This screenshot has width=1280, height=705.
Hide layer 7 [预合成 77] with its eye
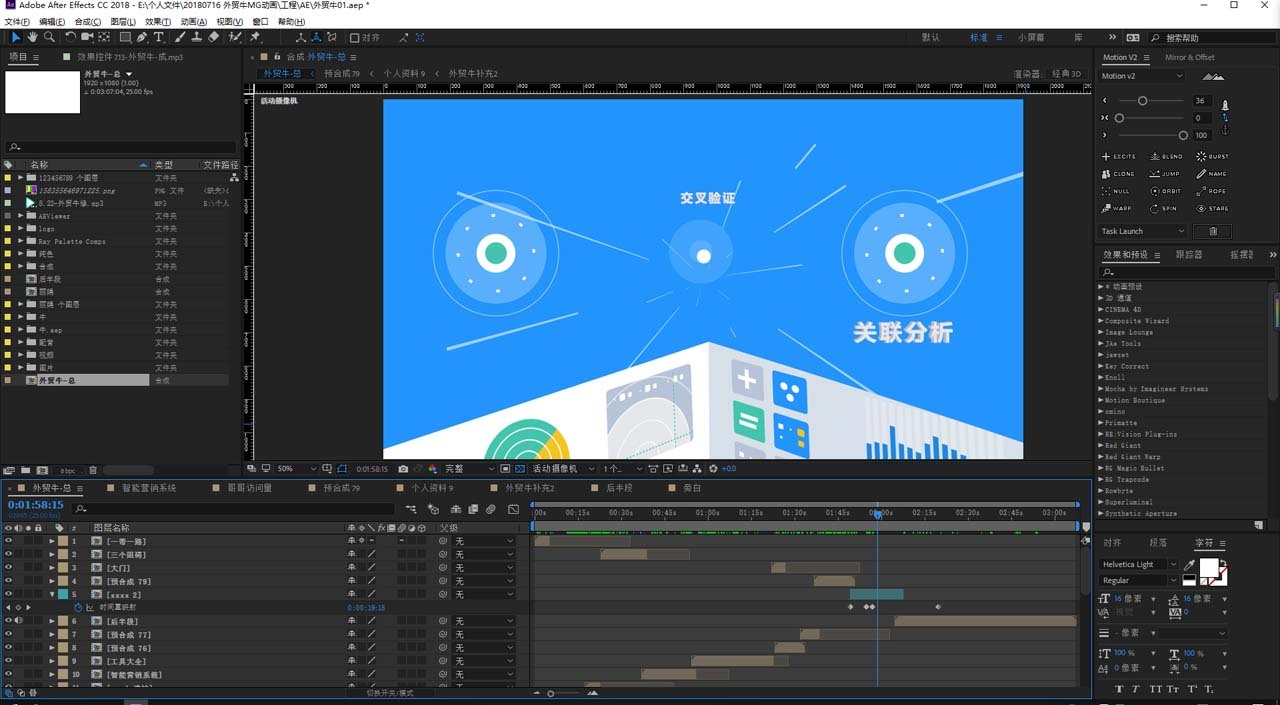8,635
